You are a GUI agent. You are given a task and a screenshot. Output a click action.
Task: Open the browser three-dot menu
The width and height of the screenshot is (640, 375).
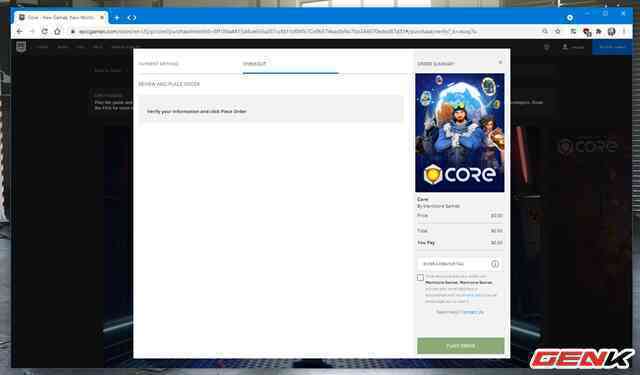click(x=624, y=31)
